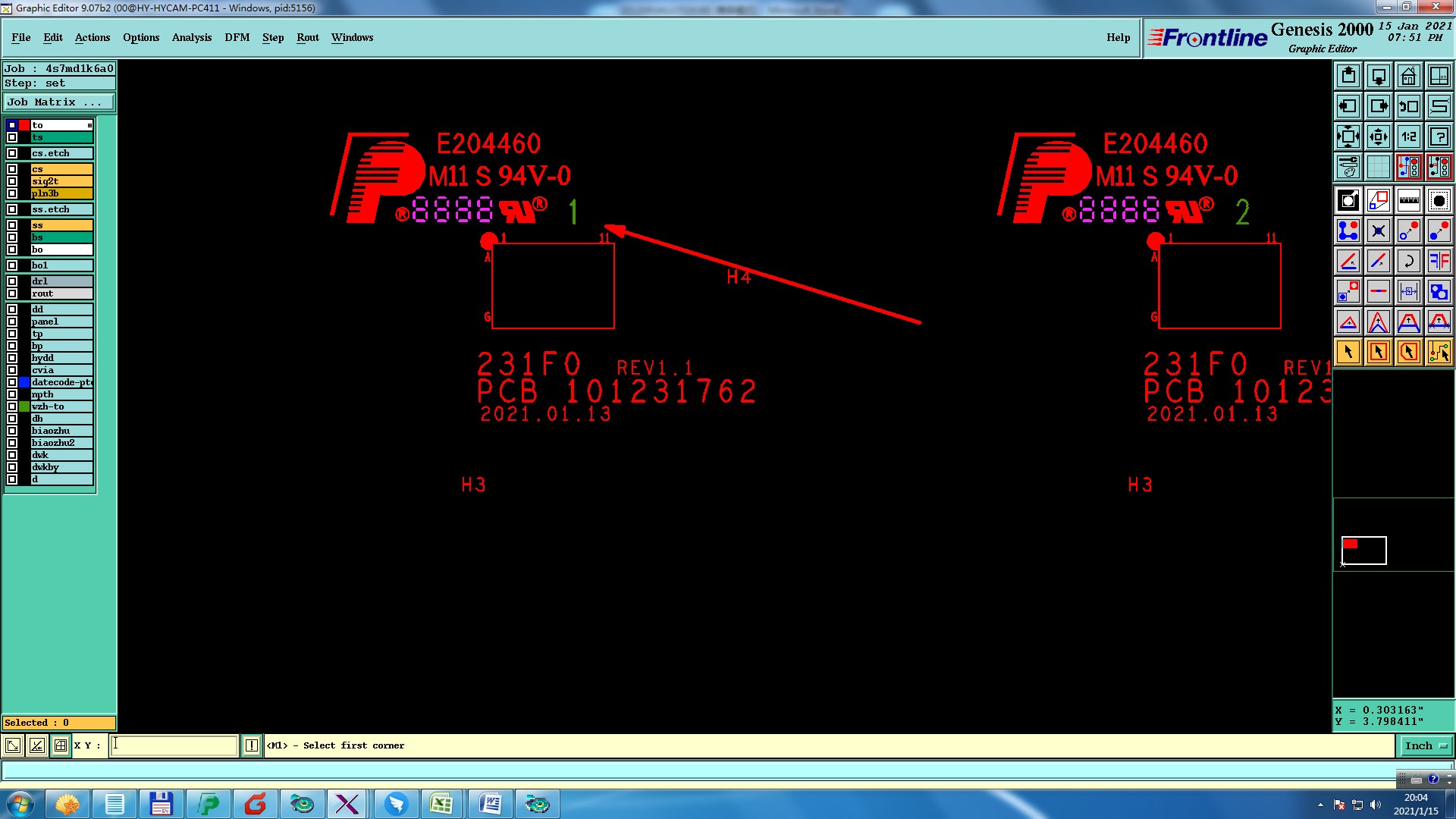Open the Analysis menu
This screenshot has height=819, width=1456.
click(191, 37)
